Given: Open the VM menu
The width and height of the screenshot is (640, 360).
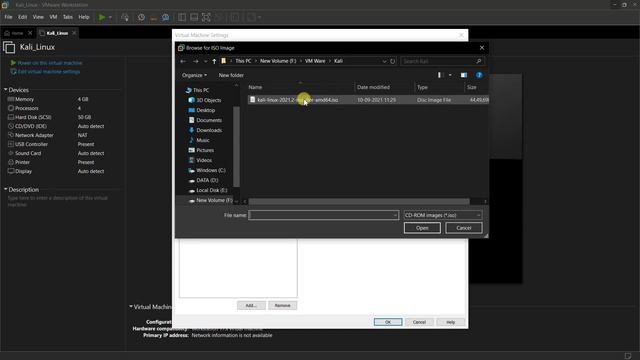Looking at the screenshot, I should [x=53, y=17].
